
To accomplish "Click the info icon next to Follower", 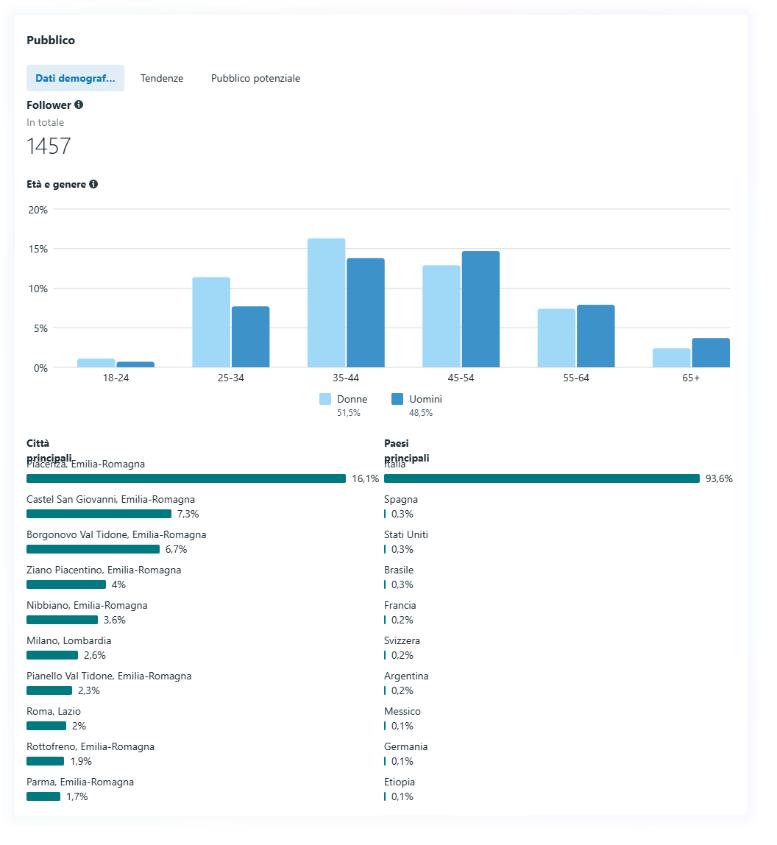I will tap(79, 105).
